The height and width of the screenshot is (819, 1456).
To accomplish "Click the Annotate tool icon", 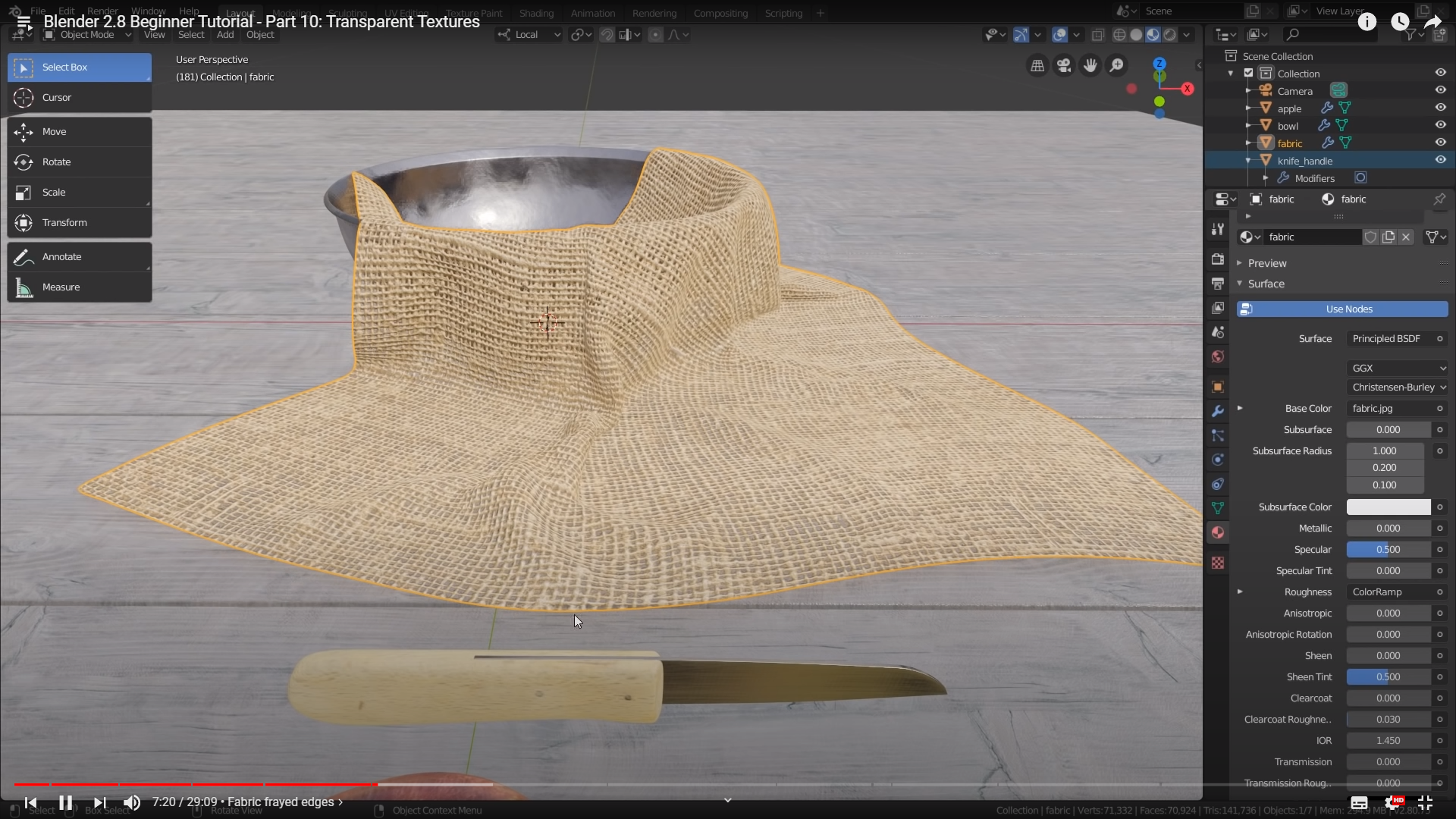I will tap(24, 257).
